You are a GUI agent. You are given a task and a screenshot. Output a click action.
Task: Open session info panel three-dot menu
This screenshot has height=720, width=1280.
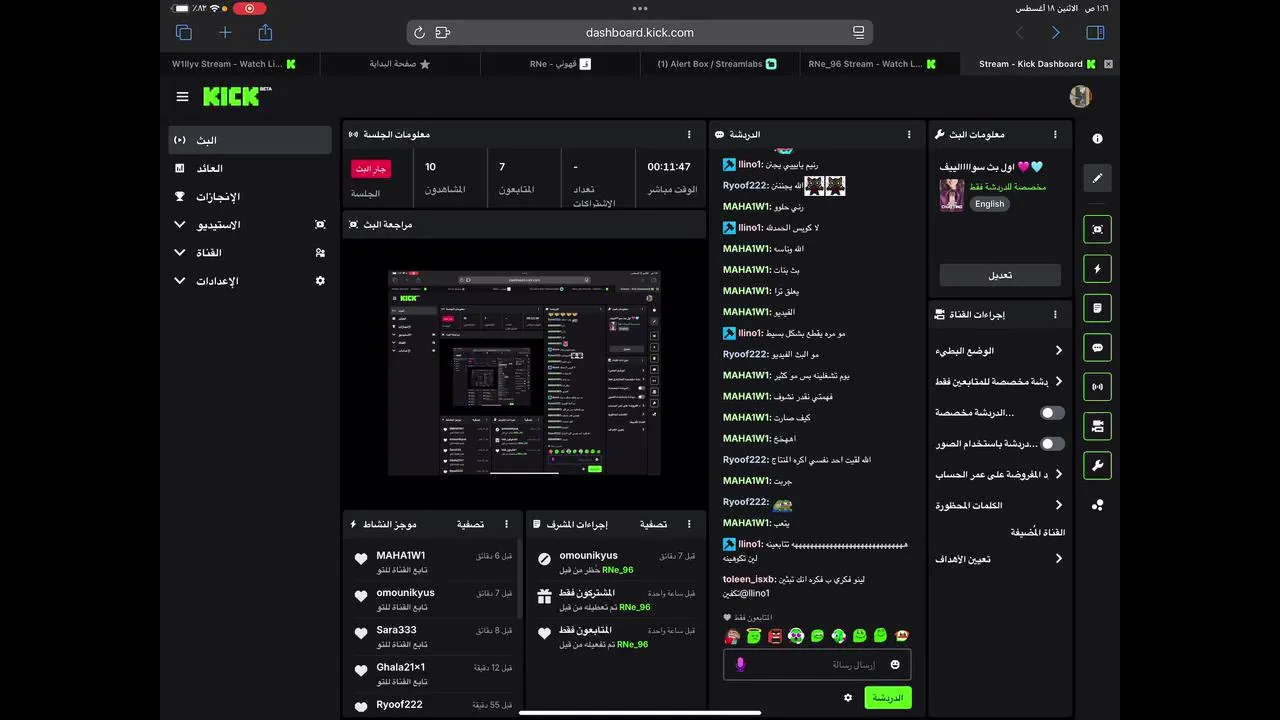(689, 134)
